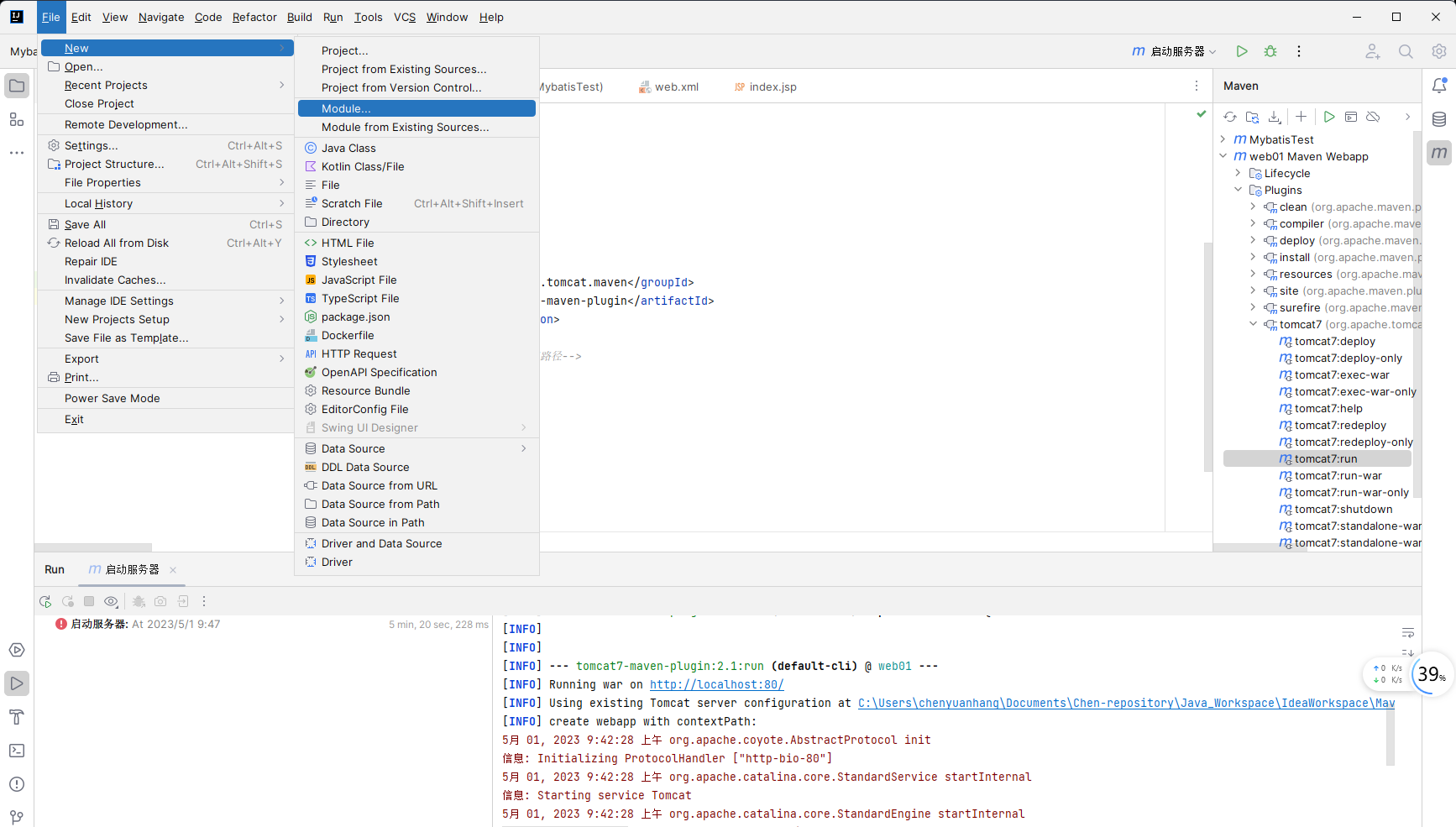The image size is (1456, 827).
Task: Collapse the web01 Maven Webapp node
Action: click(1223, 156)
